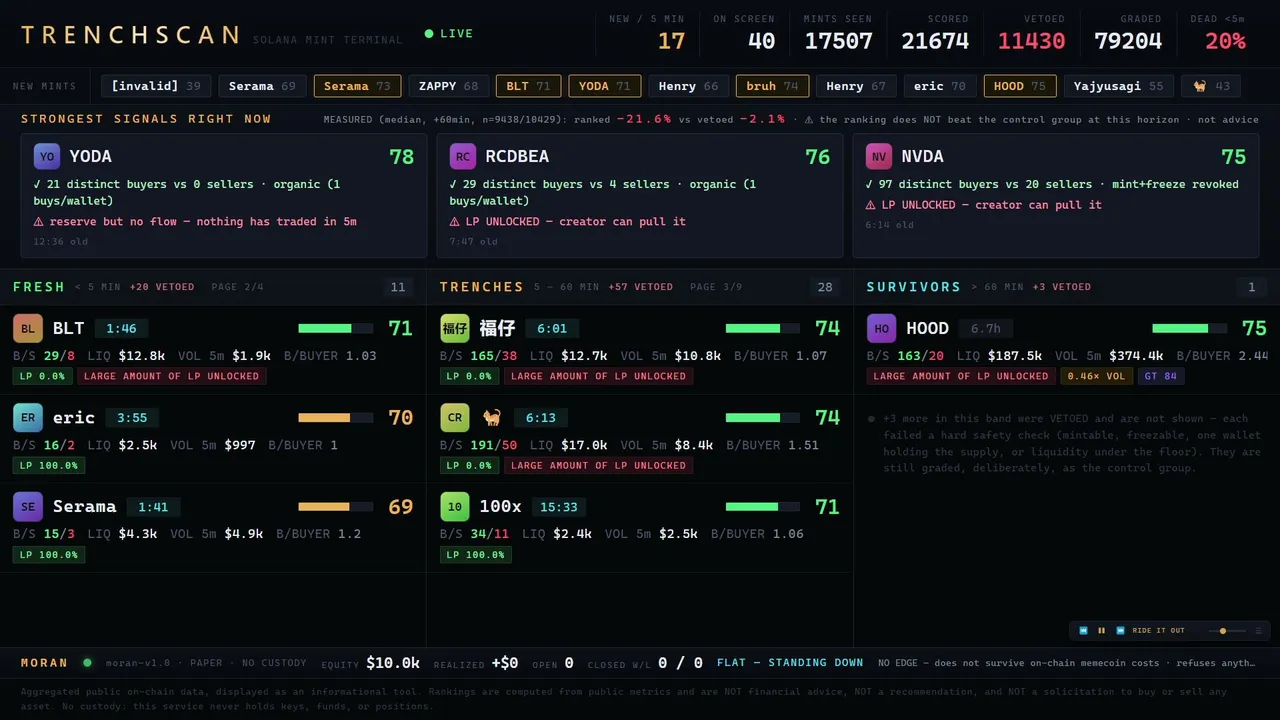Viewport: 1280px width, 720px height.
Task: Click the TRENCHES count badge 28
Action: pyautogui.click(x=825, y=287)
